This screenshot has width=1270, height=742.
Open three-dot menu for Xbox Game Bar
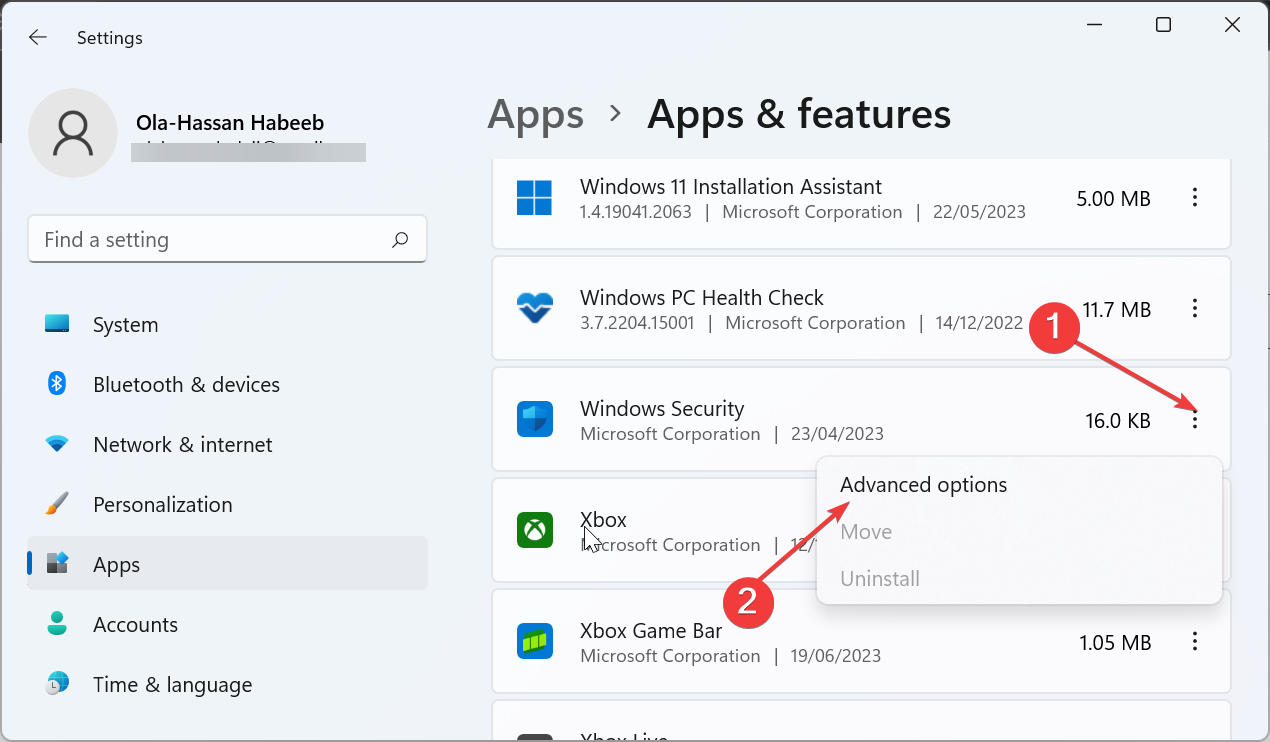[x=1195, y=642]
